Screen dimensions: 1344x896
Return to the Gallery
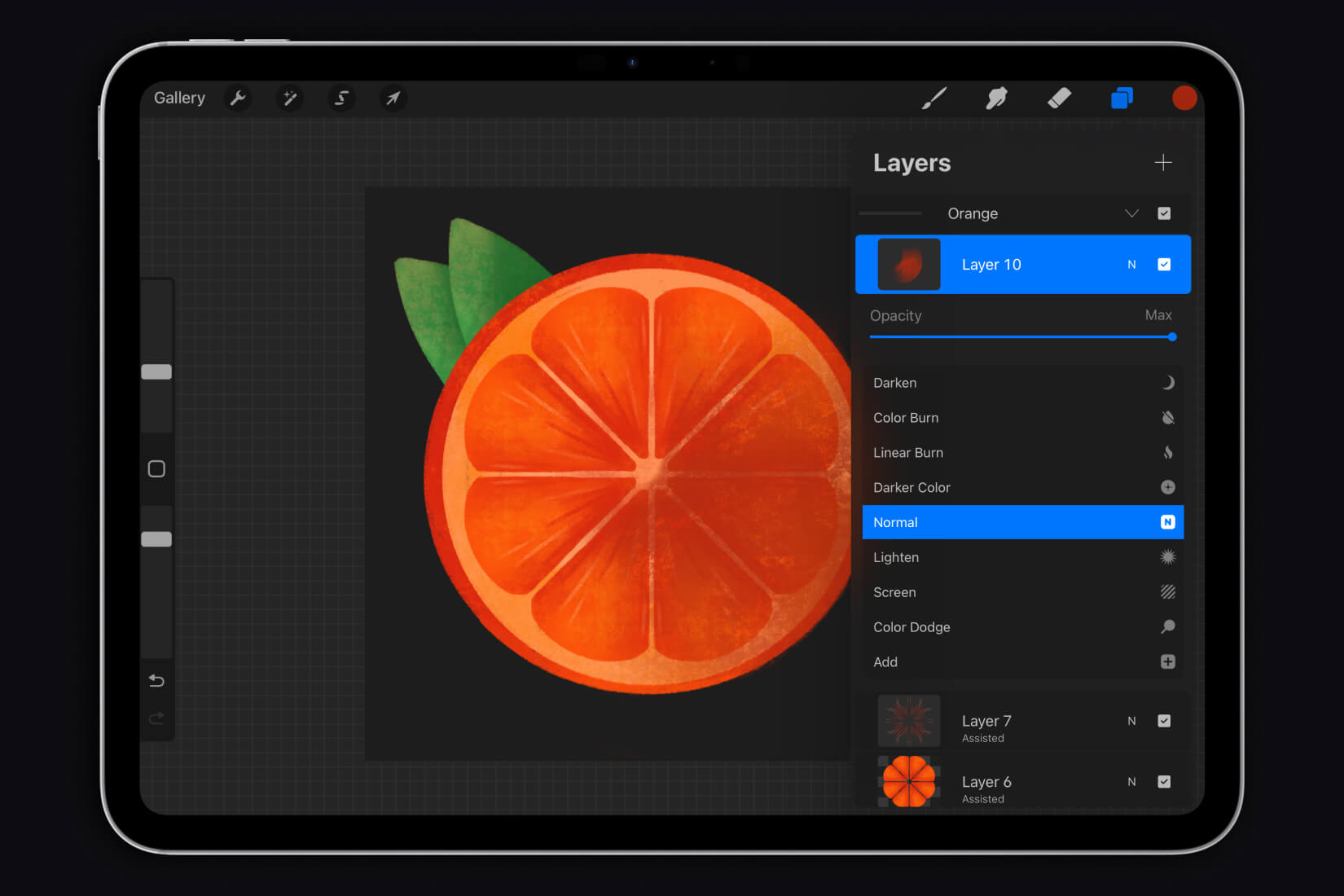[x=179, y=98]
